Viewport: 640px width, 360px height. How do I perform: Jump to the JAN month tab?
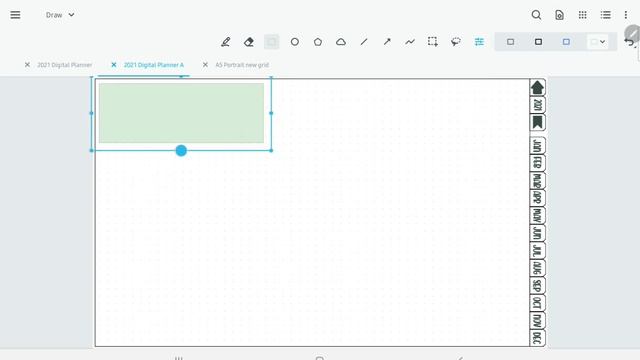(537, 146)
